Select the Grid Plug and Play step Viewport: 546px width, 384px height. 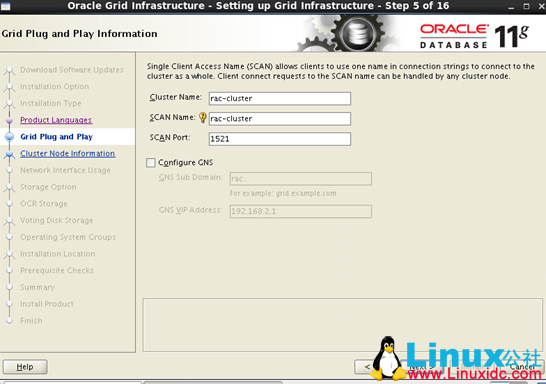pyautogui.click(x=56, y=137)
